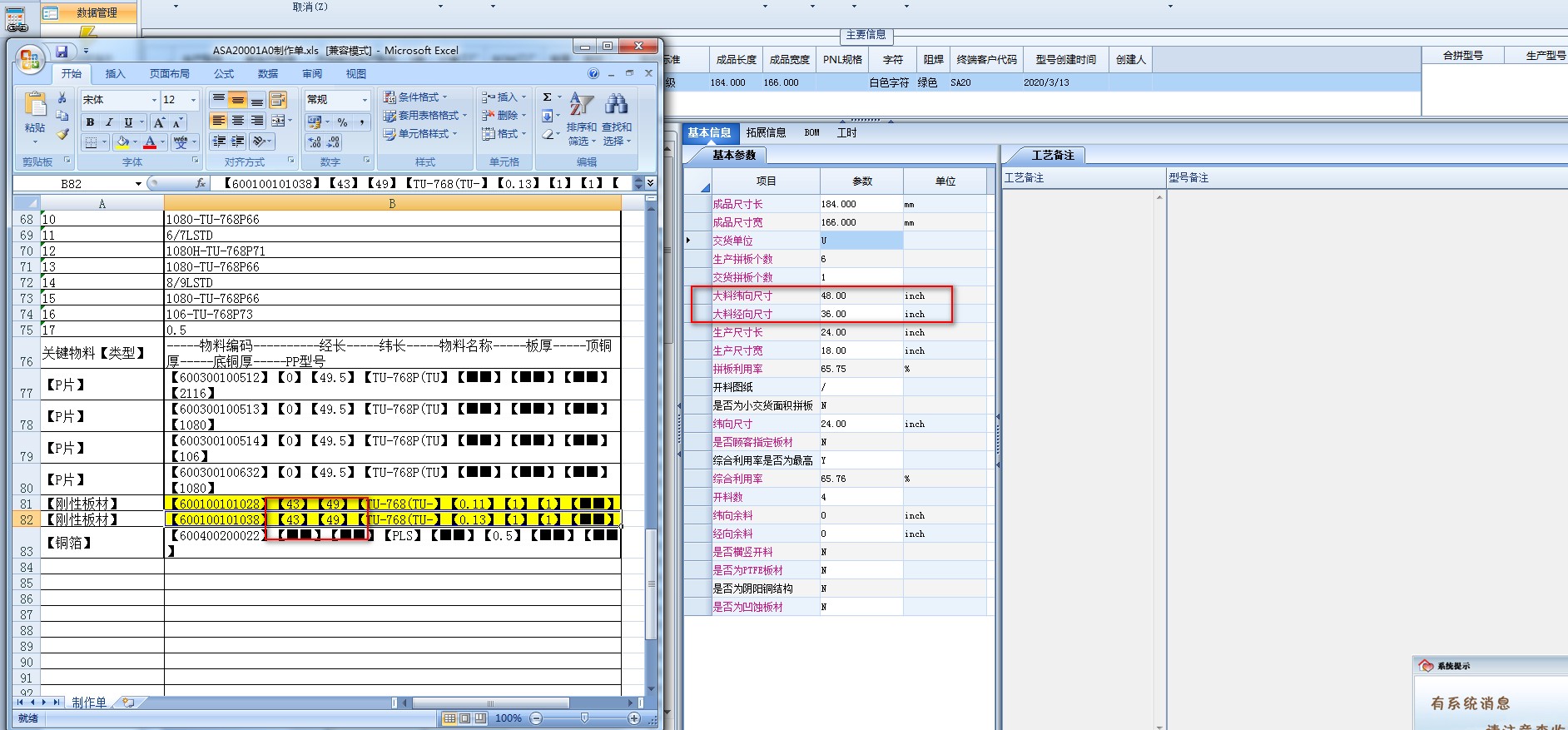Apply accounting number format icon
Image resolution: width=1568 pixels, height=730 pixels.
click(315, 122)
